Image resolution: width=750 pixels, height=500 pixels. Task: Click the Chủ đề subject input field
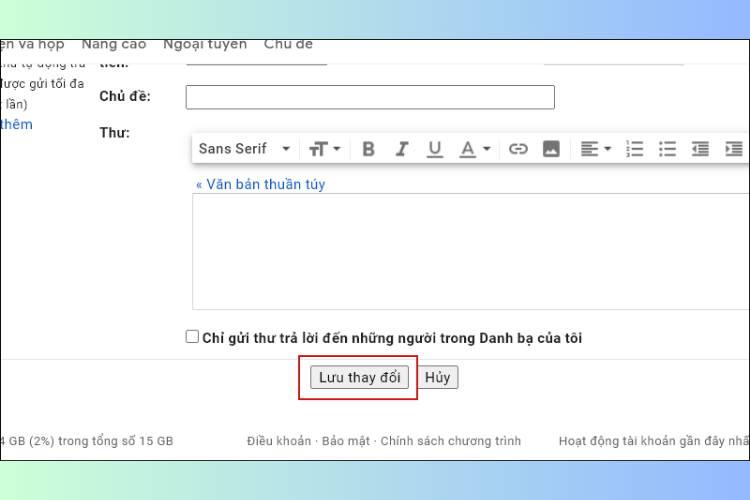pos(370,97)
